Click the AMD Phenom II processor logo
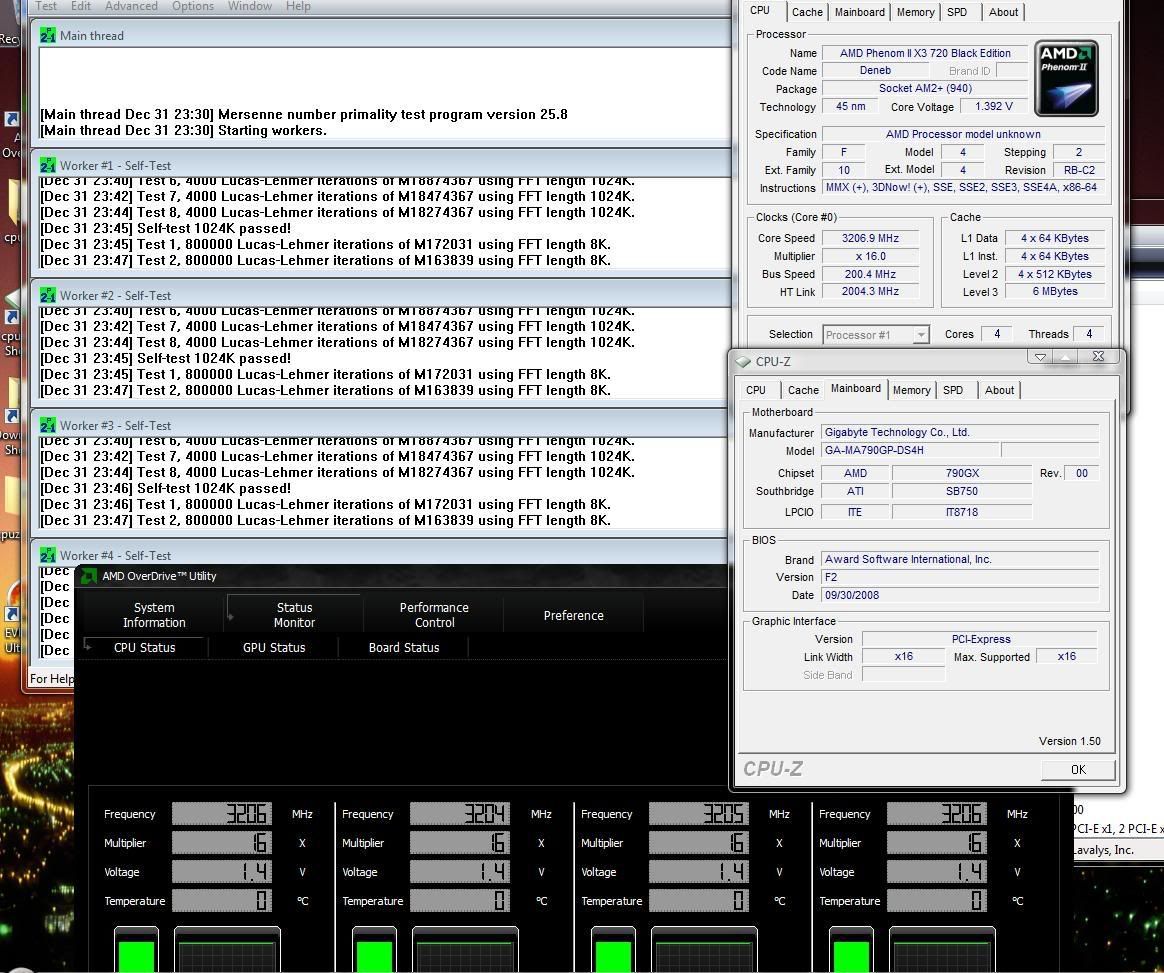The width and height of the screenshot is (1164, 973). click(x=1066, y=79)
